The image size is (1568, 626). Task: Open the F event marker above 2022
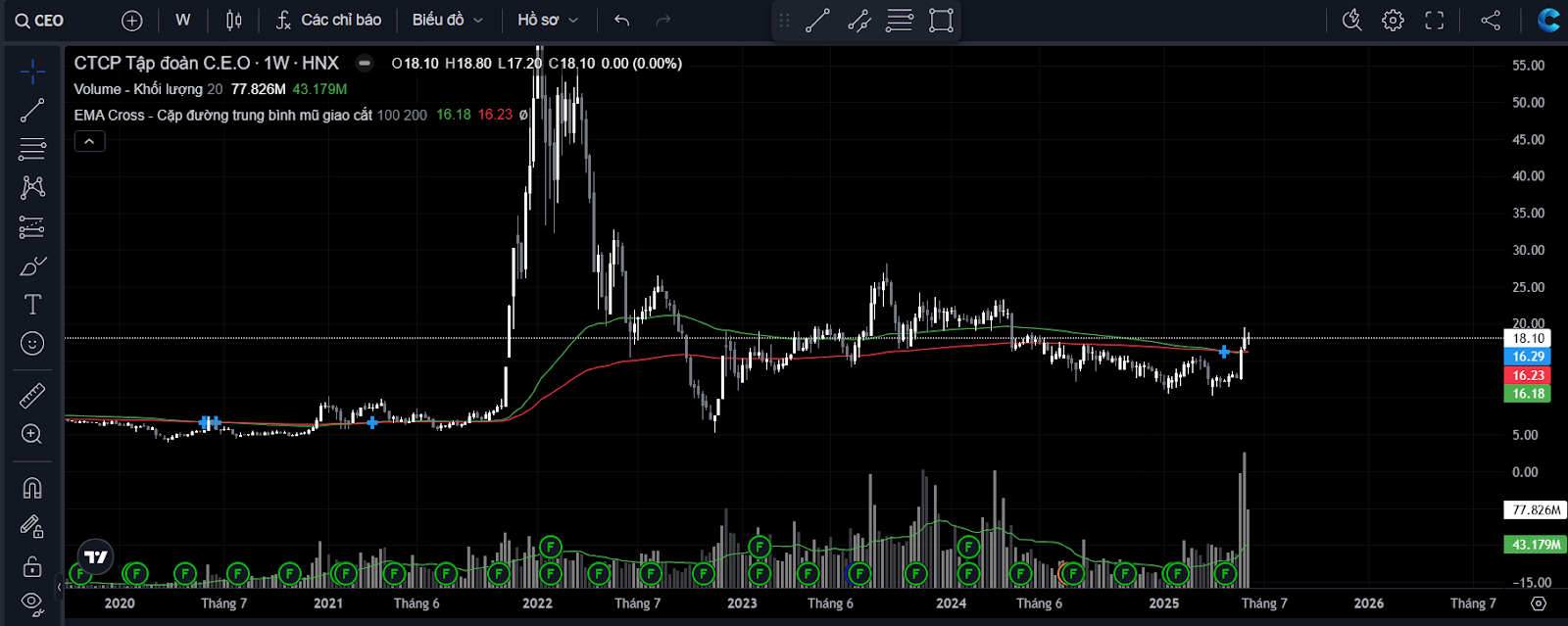pyautogui.click(x=550, y=547)
